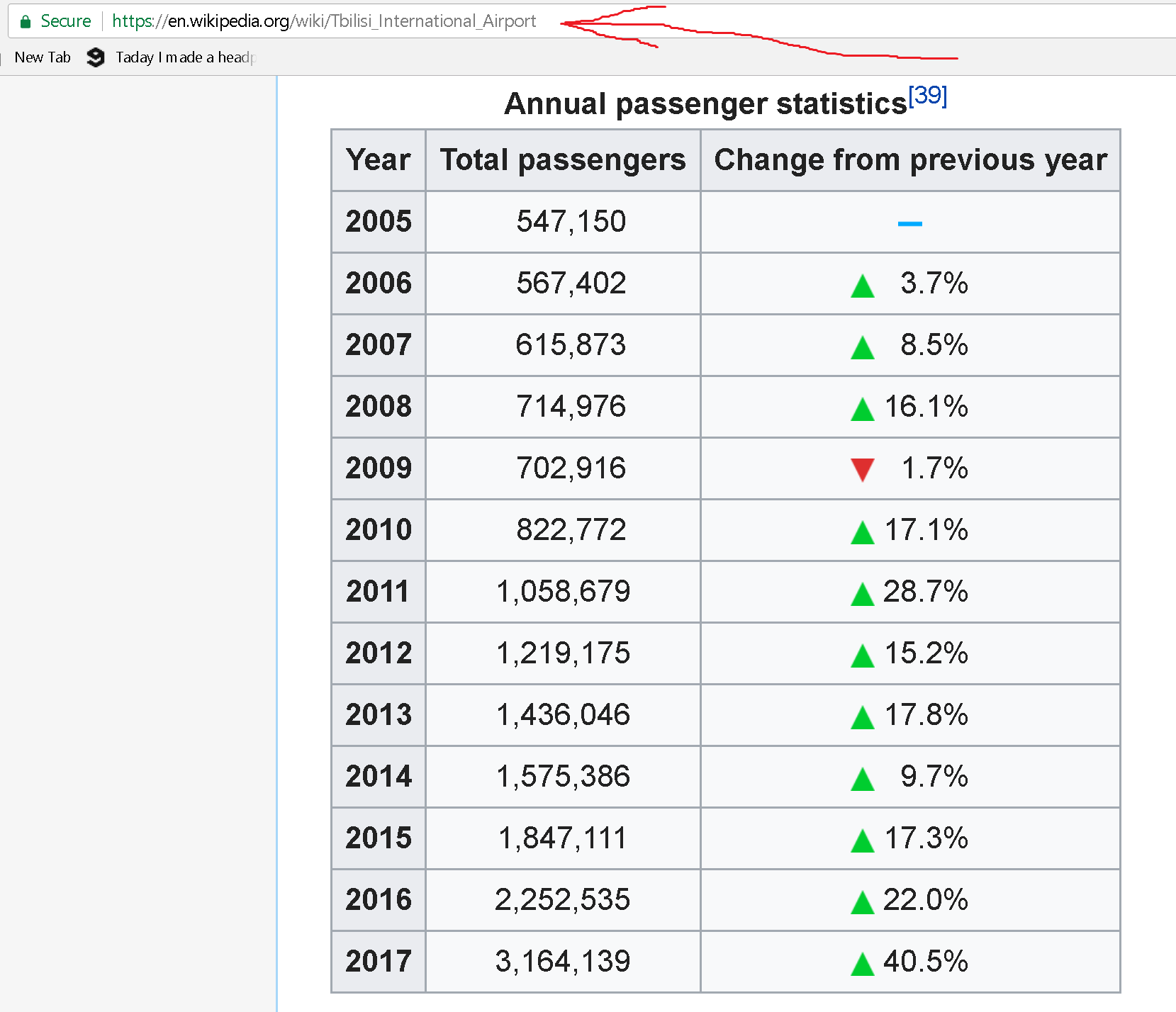This screenshot has height=1012, width=1176.
Task: Click the green arrow beside 22.0%
Action: click(862, 902)
